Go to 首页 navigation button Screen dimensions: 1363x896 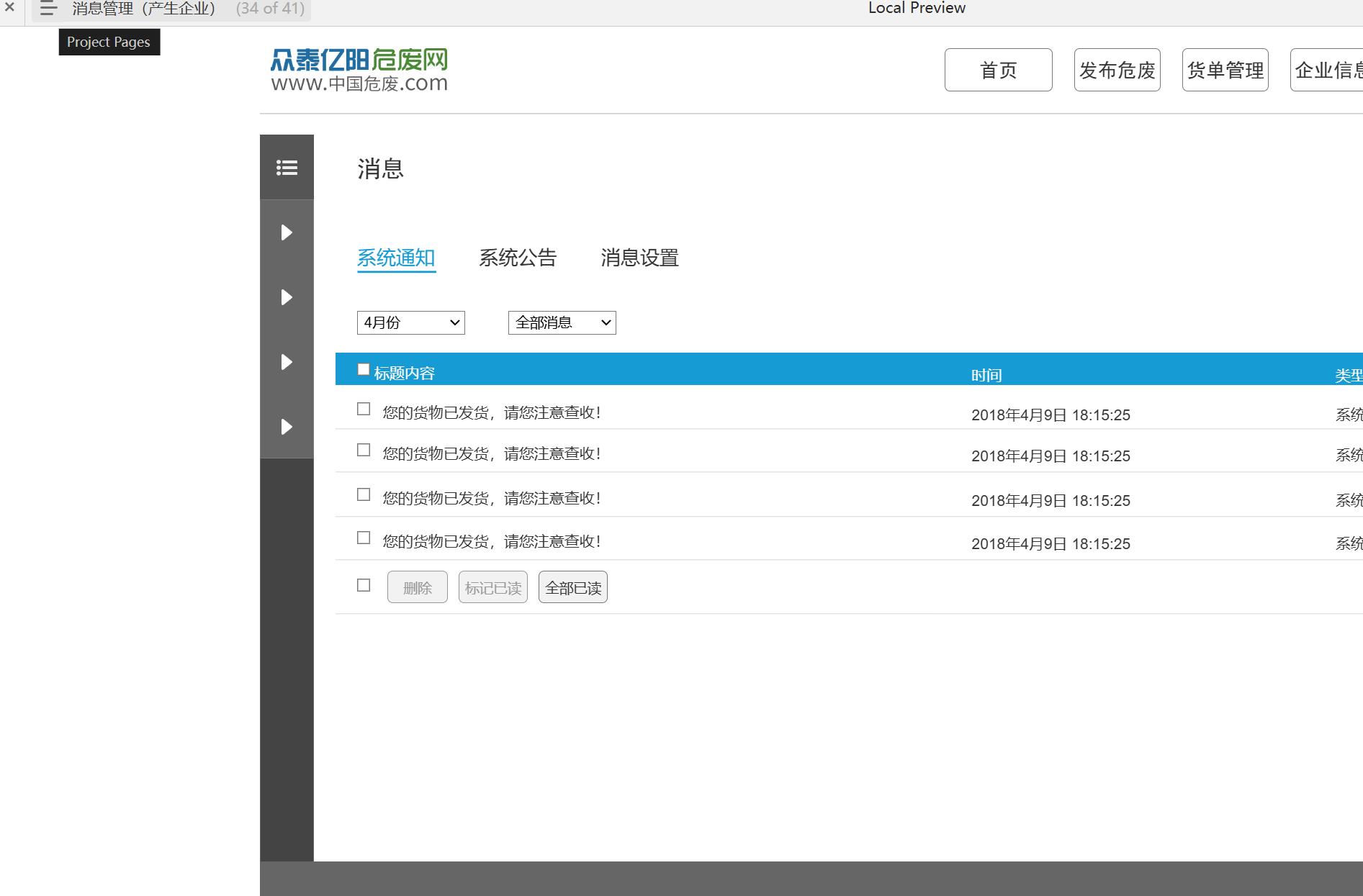point(998,70)
